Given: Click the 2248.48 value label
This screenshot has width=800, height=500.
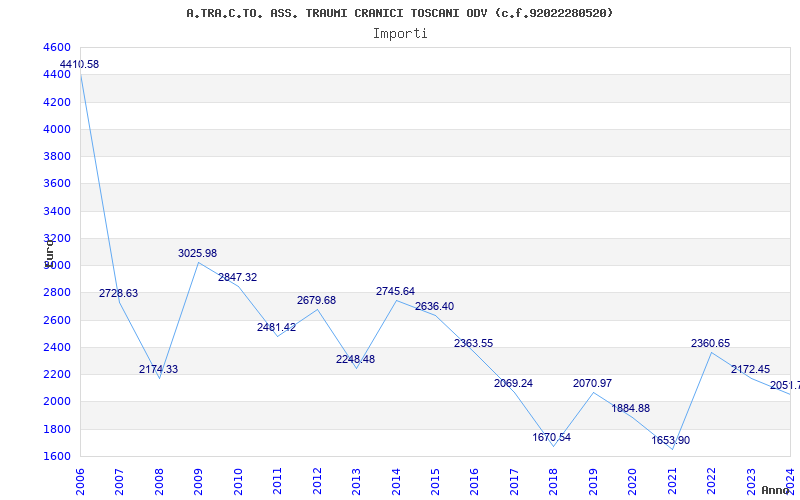Looking at the screenshot, I should [355, 360].
